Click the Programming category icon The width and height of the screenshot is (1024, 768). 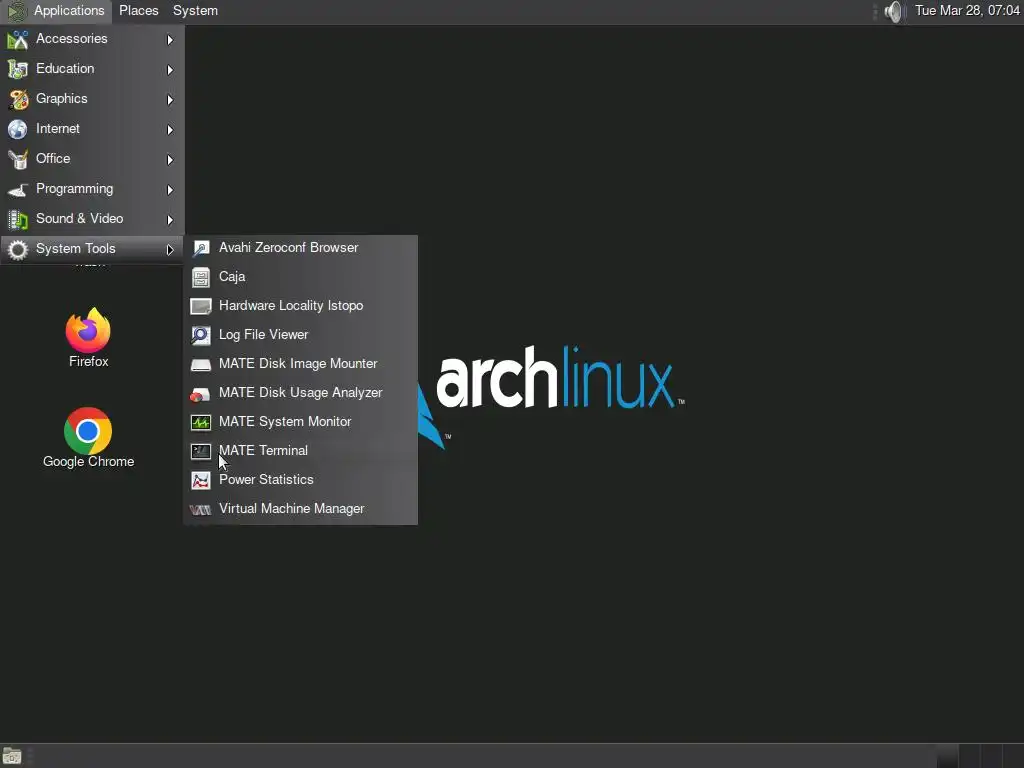tap(18, 189)
